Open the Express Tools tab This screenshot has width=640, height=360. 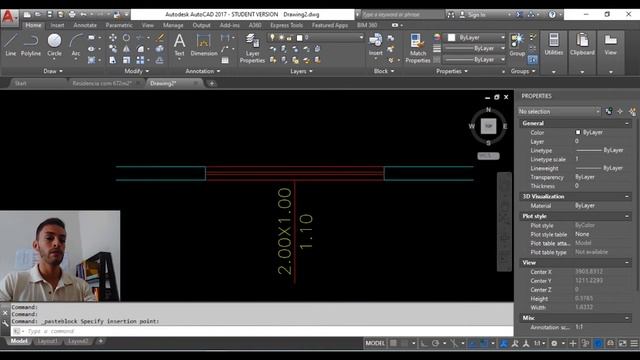(286, 25)
